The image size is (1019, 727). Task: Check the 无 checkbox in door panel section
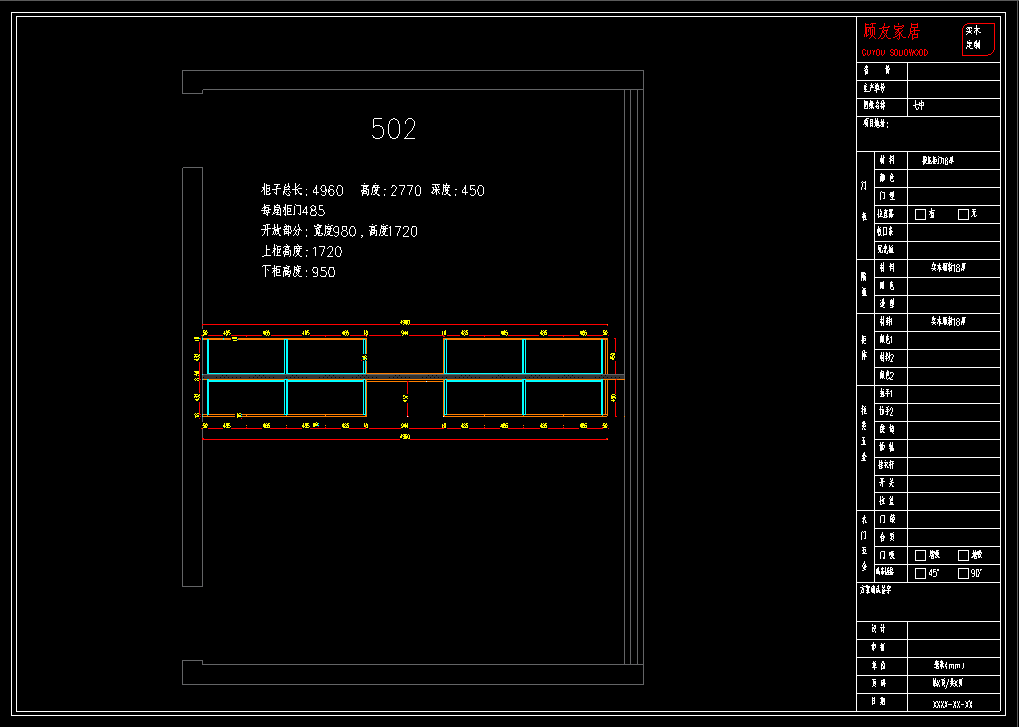(x=964, y=214)
